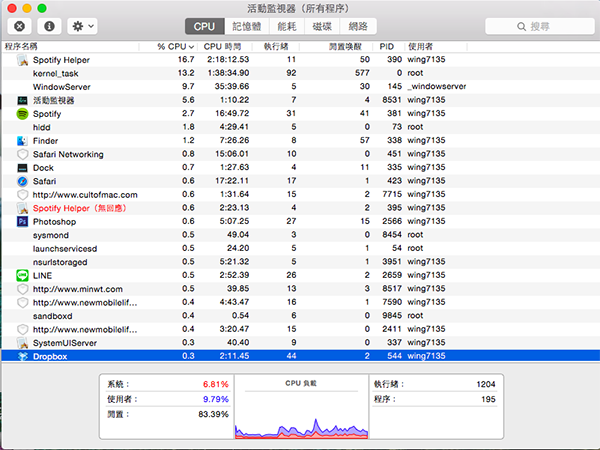
Task: Click the http://www.minwt.com process name
Action: [x=78, y=289]
